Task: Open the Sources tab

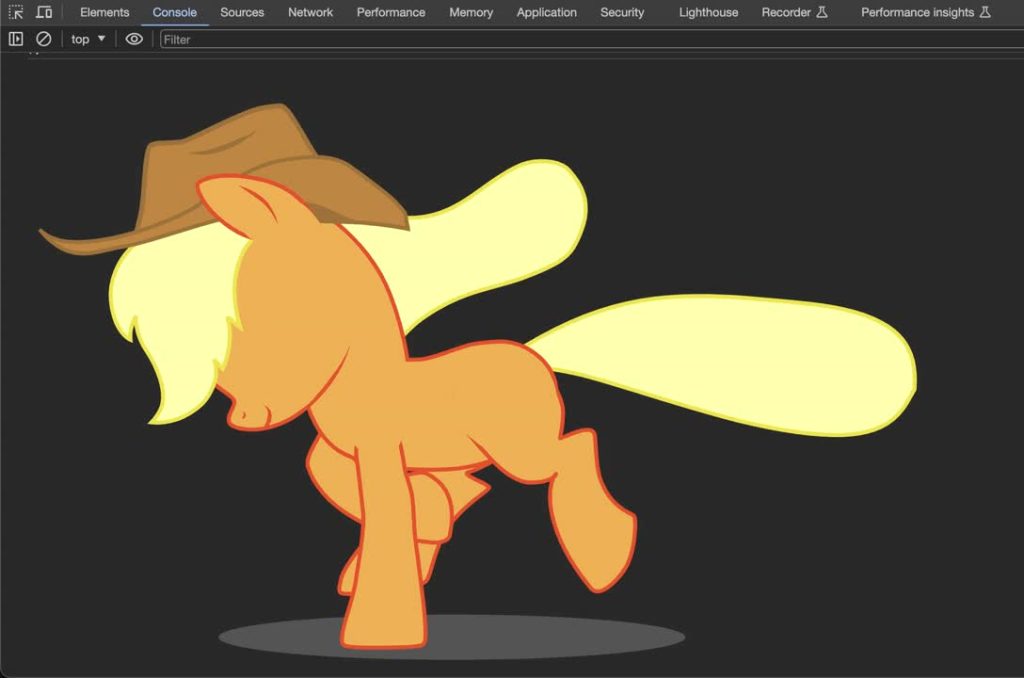Action: (242, 12)
